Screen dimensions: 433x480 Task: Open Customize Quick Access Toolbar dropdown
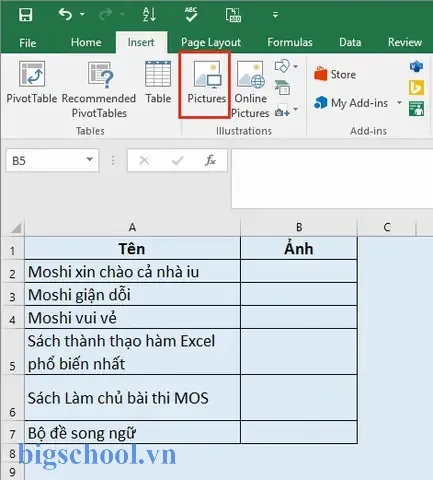(x=275, y=15)
